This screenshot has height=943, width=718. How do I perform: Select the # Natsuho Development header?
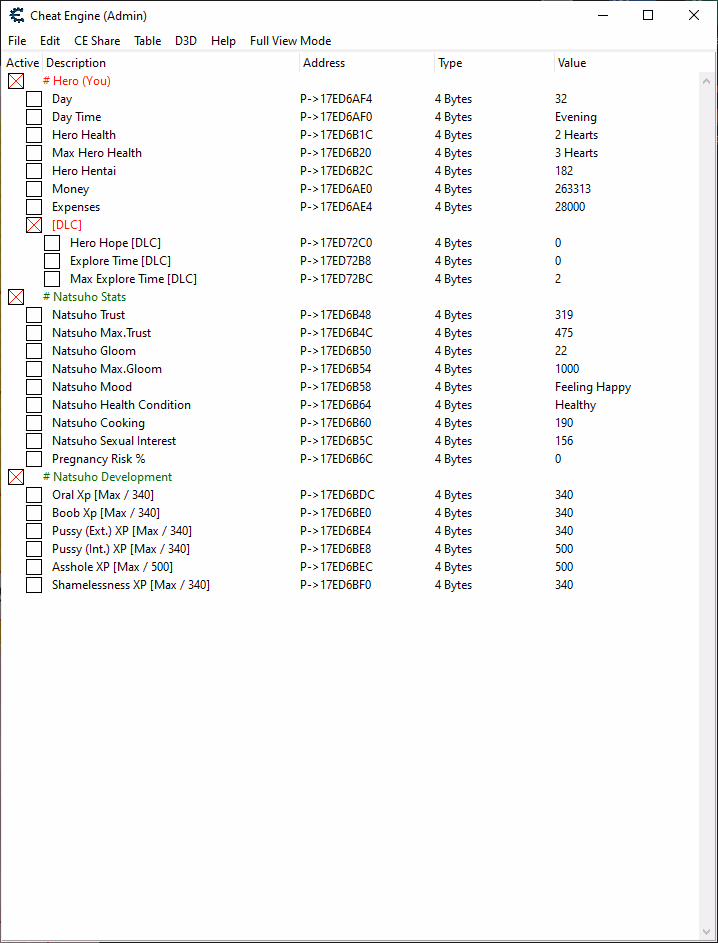(x=108, y=477)
